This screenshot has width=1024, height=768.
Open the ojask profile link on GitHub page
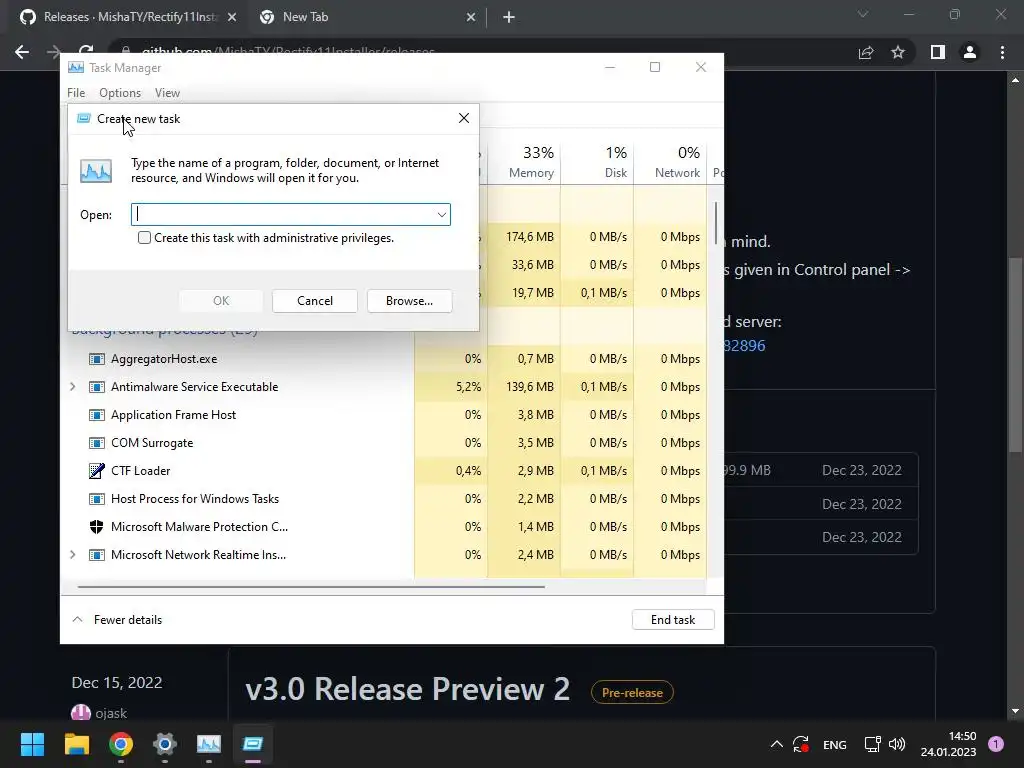click(110, 713)
